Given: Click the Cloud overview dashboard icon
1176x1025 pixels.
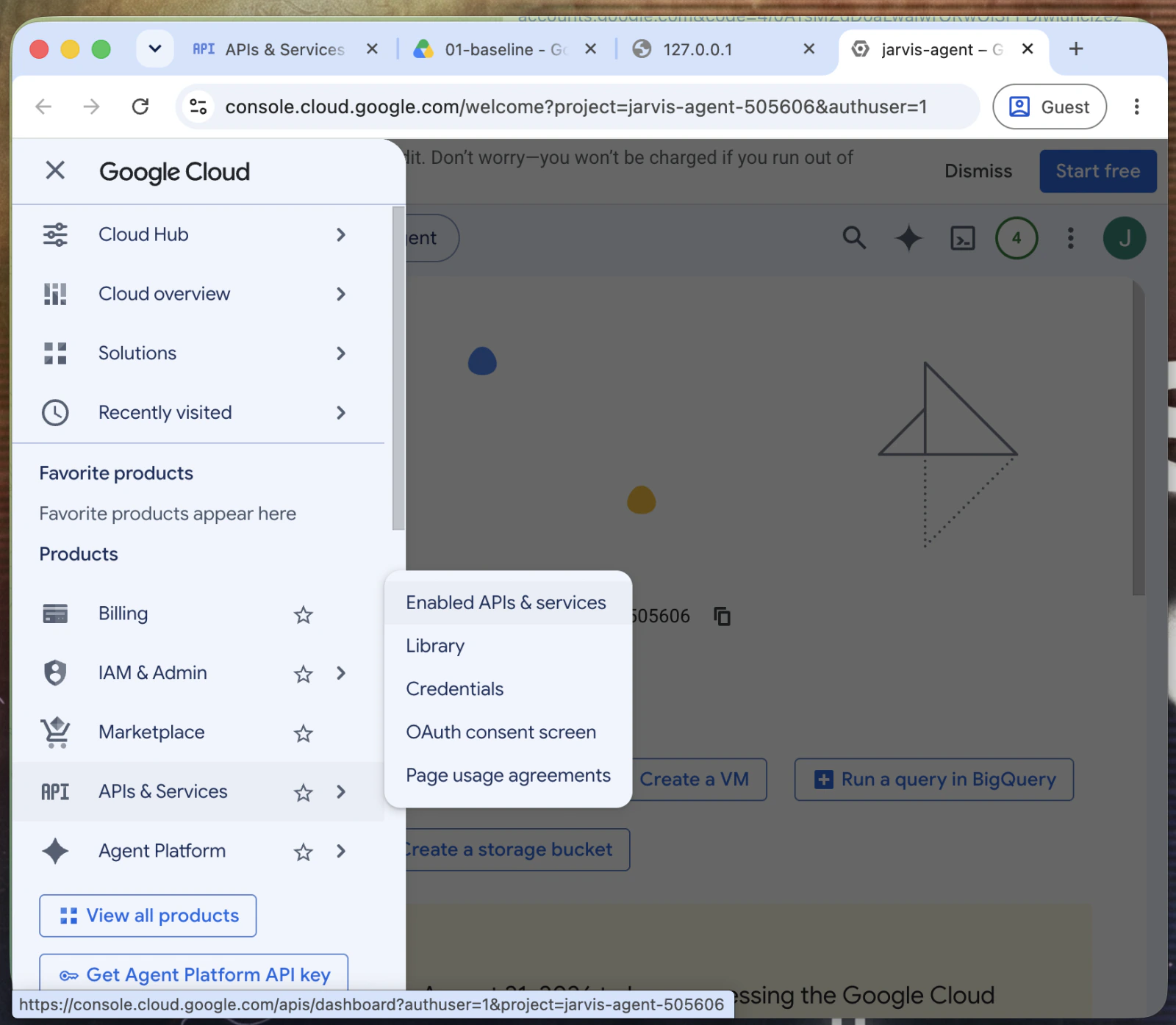Looking at the screenshot, I should [x=55, y=294].
